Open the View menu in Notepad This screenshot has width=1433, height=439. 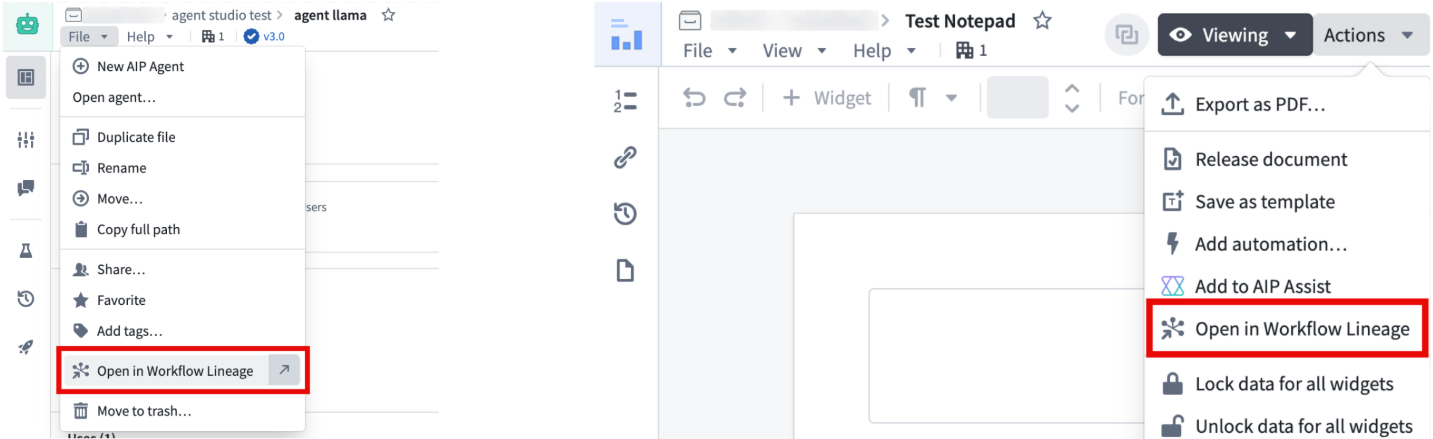pos(794,50)
